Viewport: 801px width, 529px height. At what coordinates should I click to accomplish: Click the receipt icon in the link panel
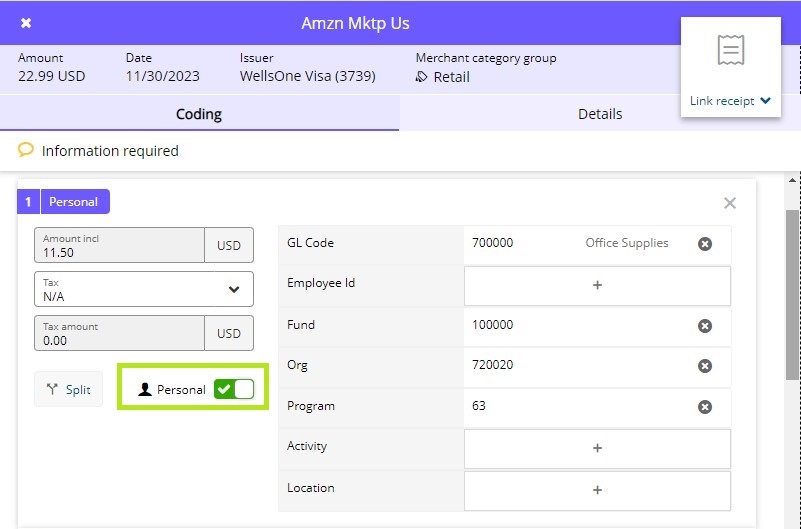731,50
